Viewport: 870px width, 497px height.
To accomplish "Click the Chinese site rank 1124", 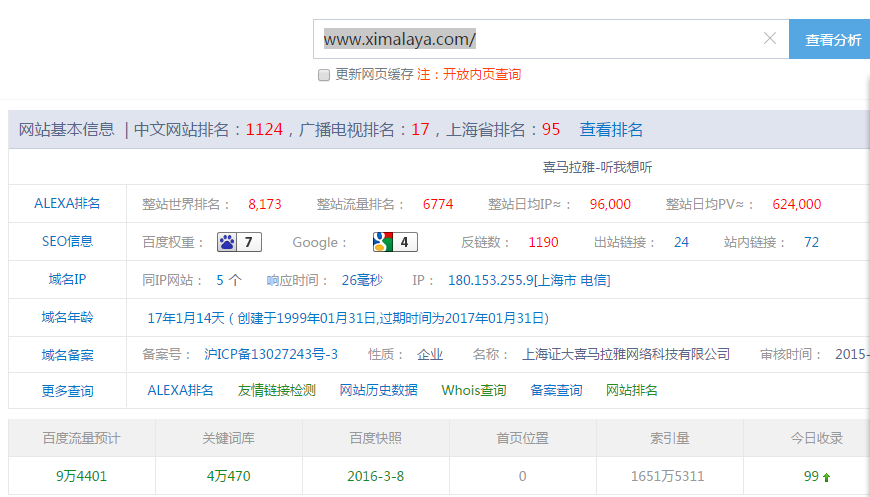I will [264, 130].
